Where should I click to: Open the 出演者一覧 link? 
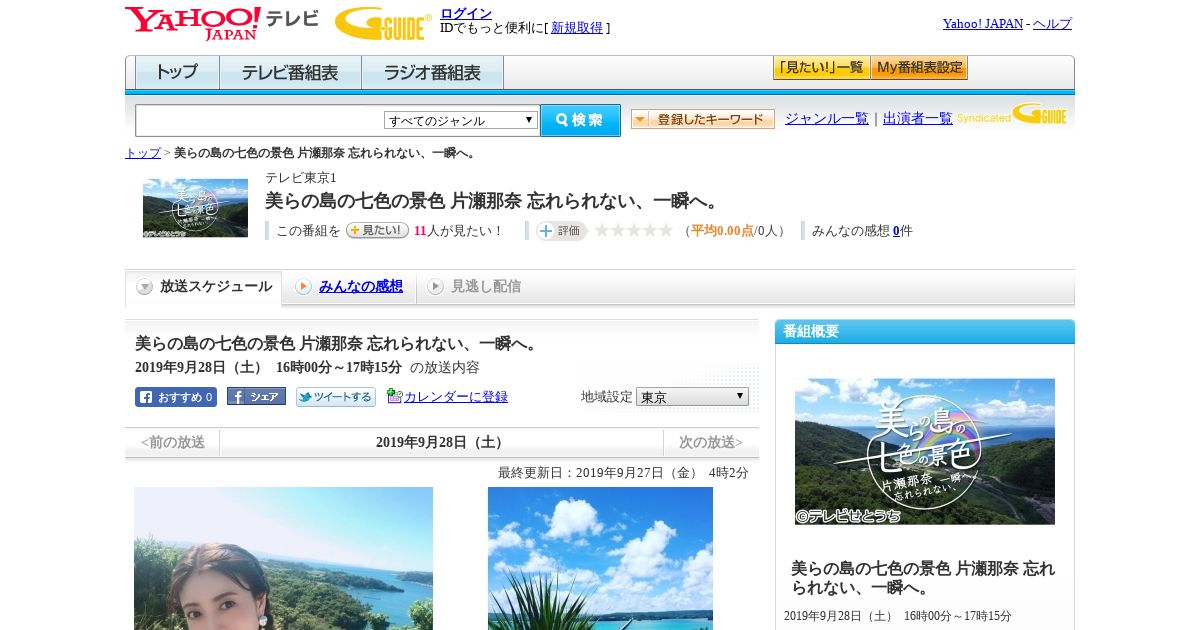(x=918, y=118)
